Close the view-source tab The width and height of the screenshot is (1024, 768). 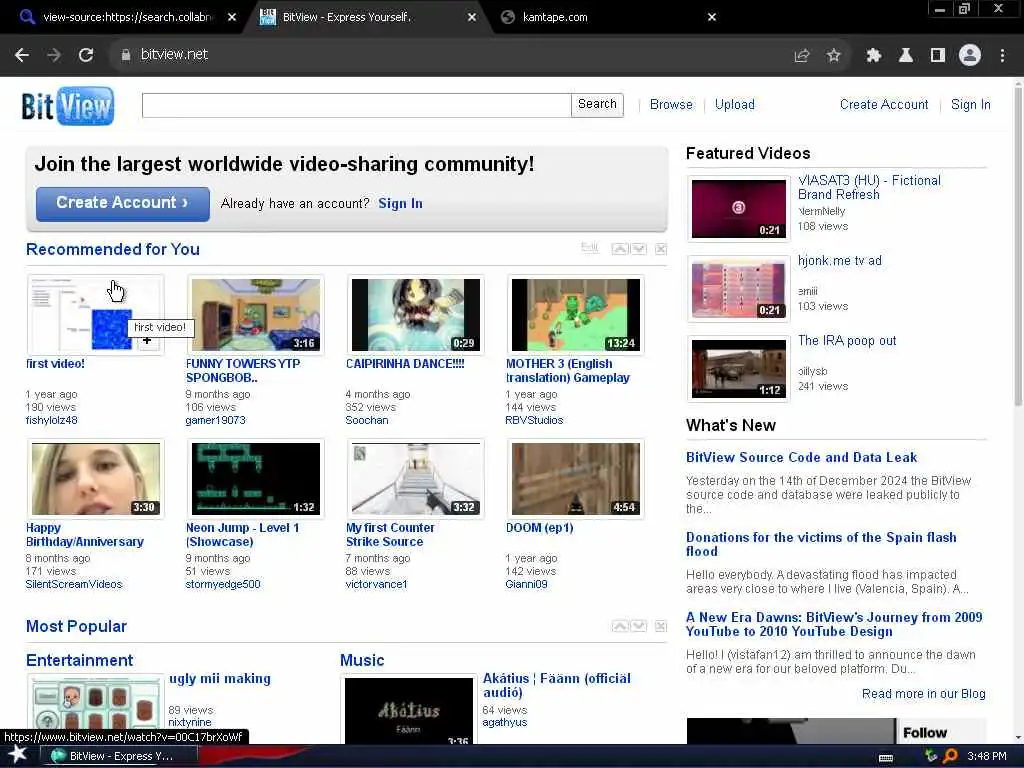[232, 18]
